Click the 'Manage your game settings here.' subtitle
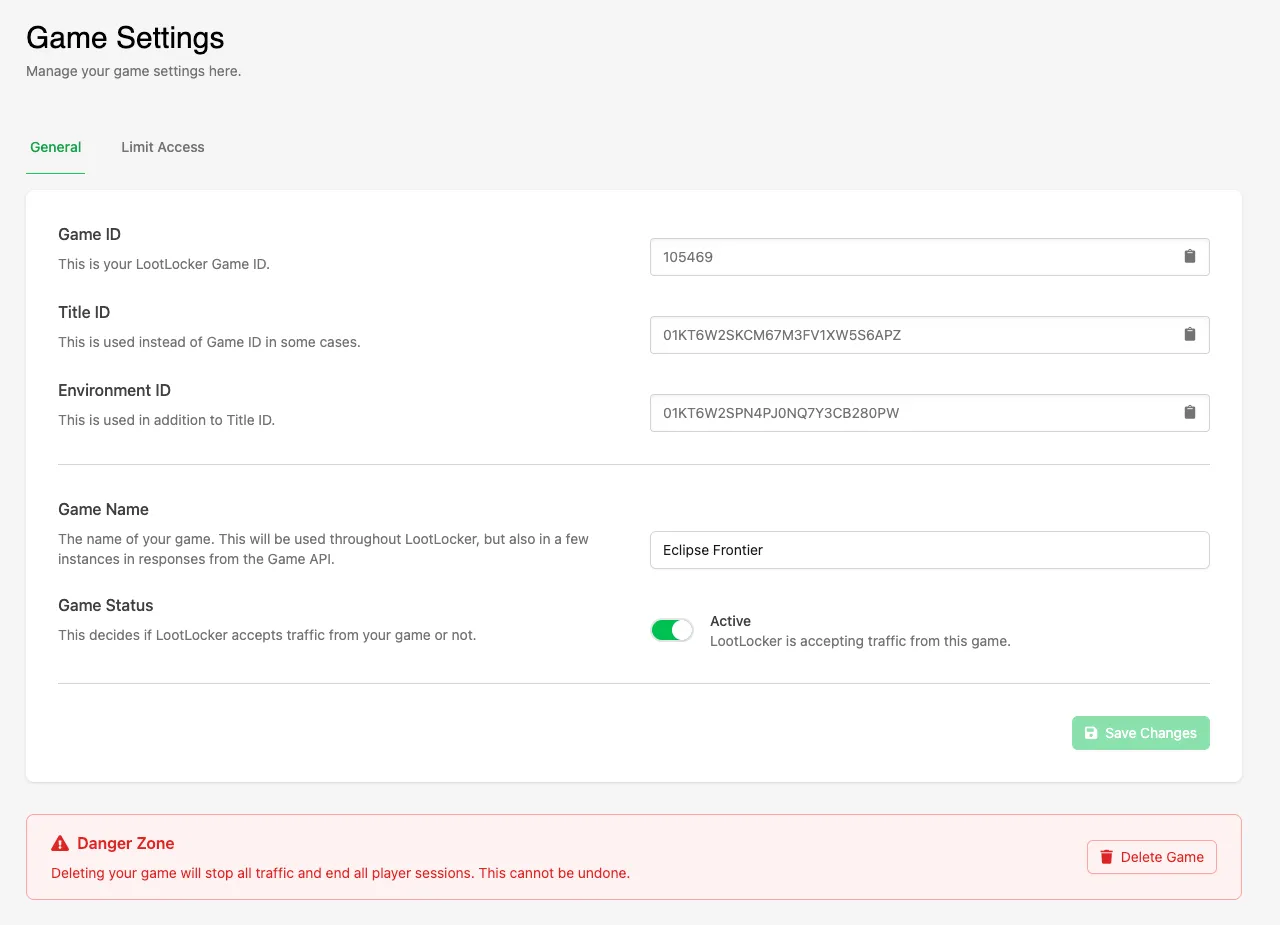 click(134, 71)
